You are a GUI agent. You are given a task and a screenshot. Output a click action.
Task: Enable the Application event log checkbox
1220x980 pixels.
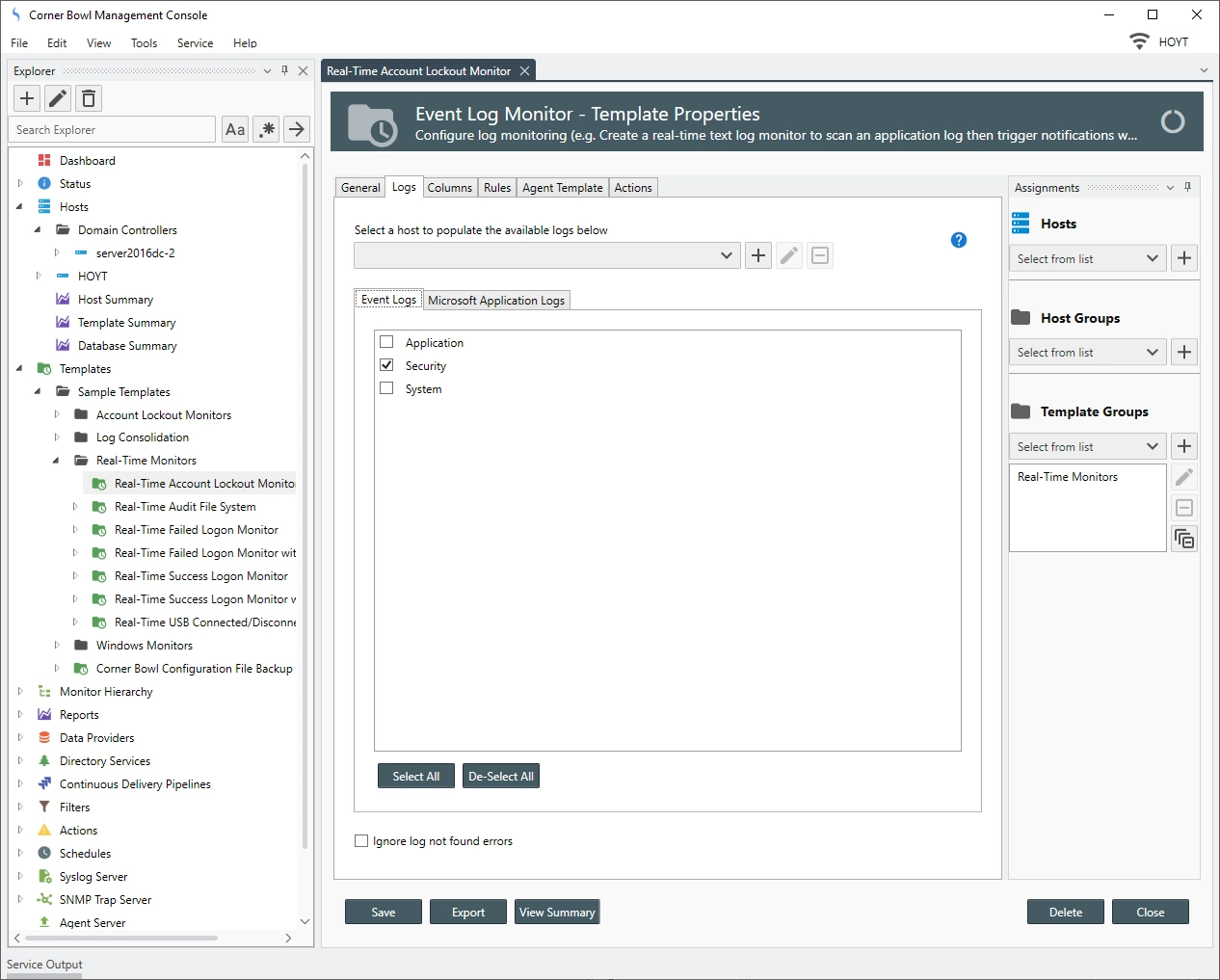(387, 342)
